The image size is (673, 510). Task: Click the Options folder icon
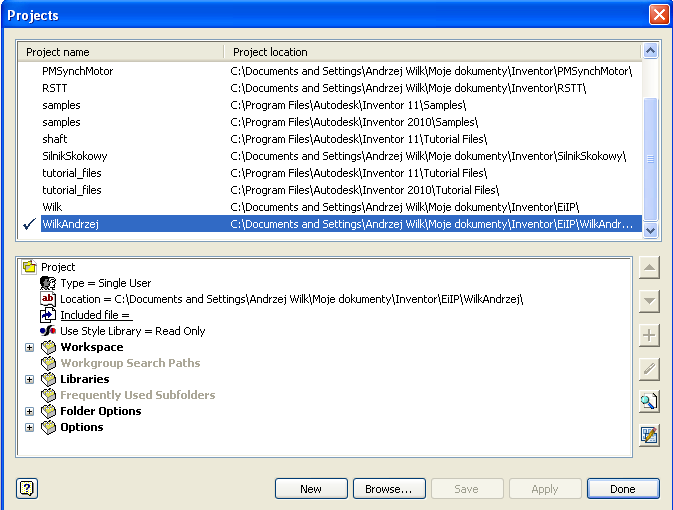(49, 427)
